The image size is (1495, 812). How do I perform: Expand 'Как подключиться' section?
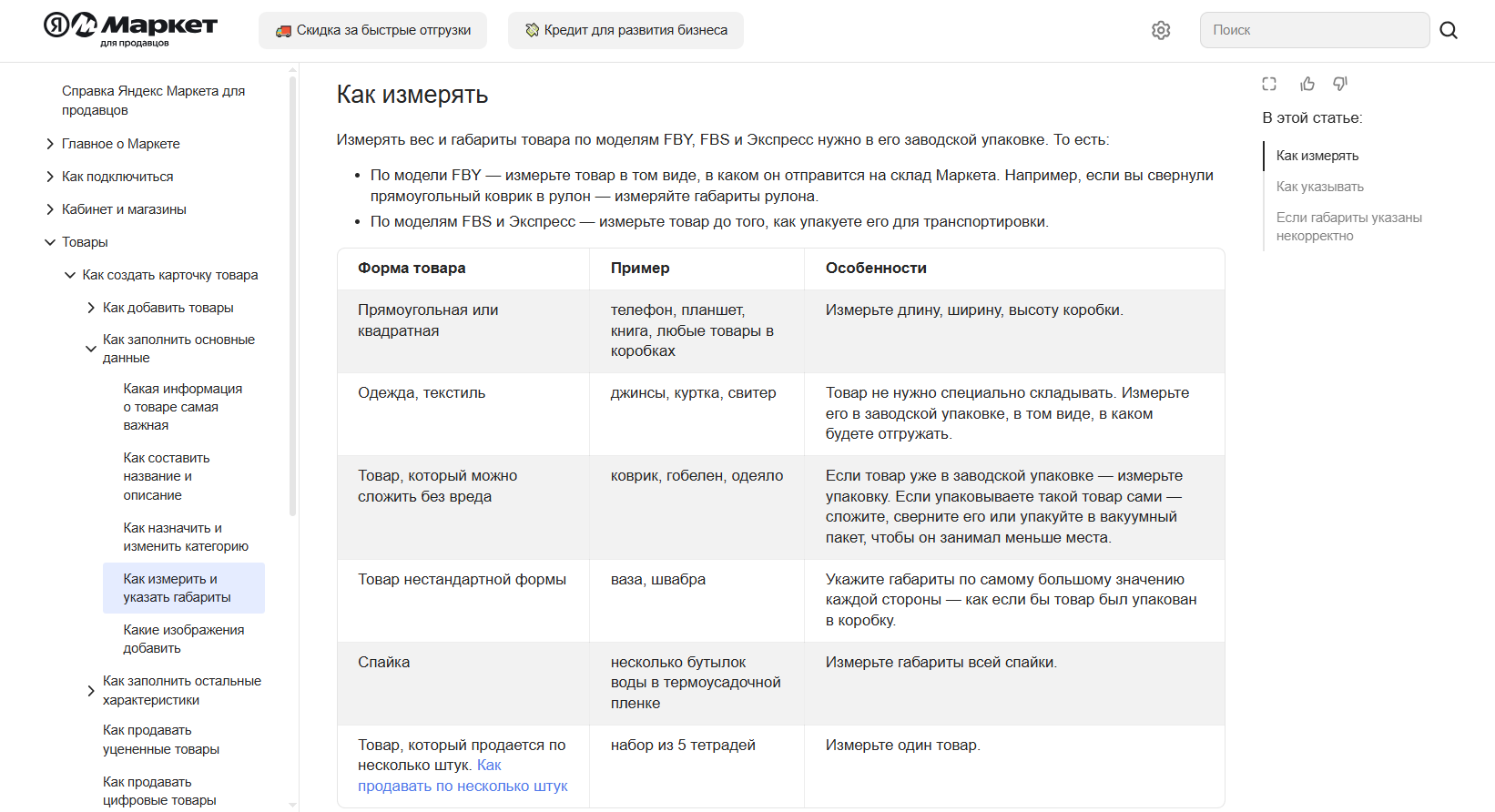[x=50, y=177]
